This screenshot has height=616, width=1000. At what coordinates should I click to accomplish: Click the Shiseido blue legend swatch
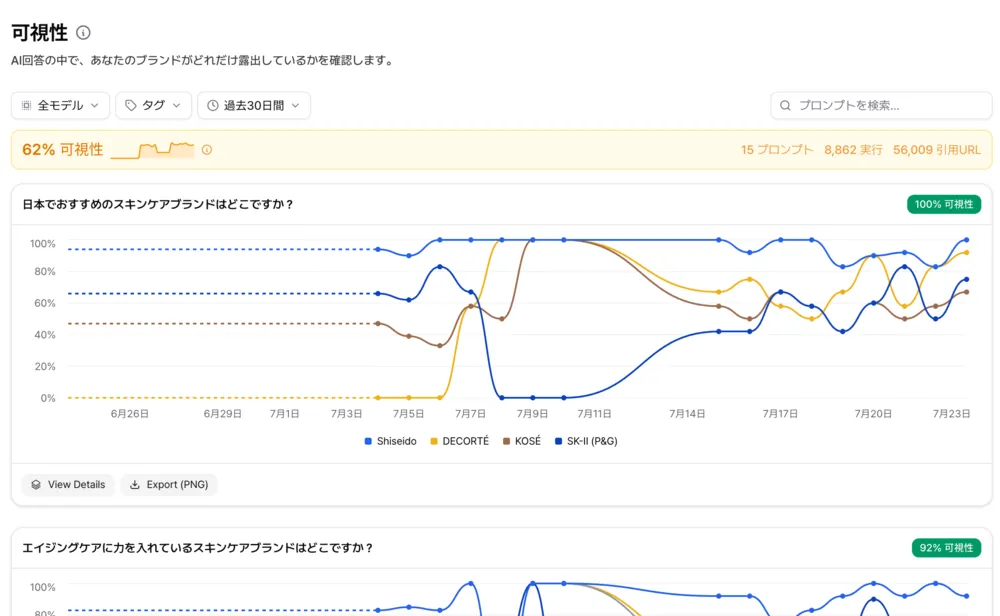pyautogui.click(x=368, y=441)
